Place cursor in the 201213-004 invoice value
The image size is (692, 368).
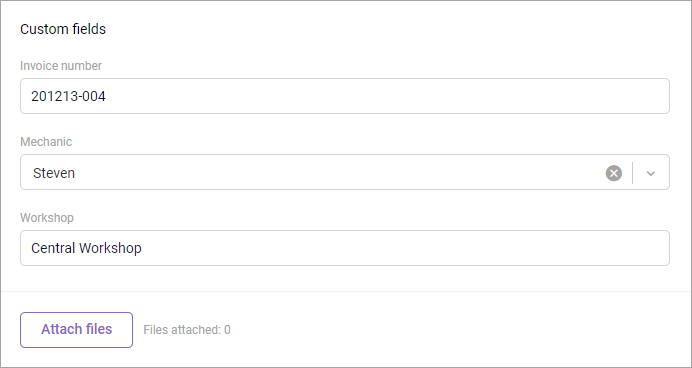point(68,96)
